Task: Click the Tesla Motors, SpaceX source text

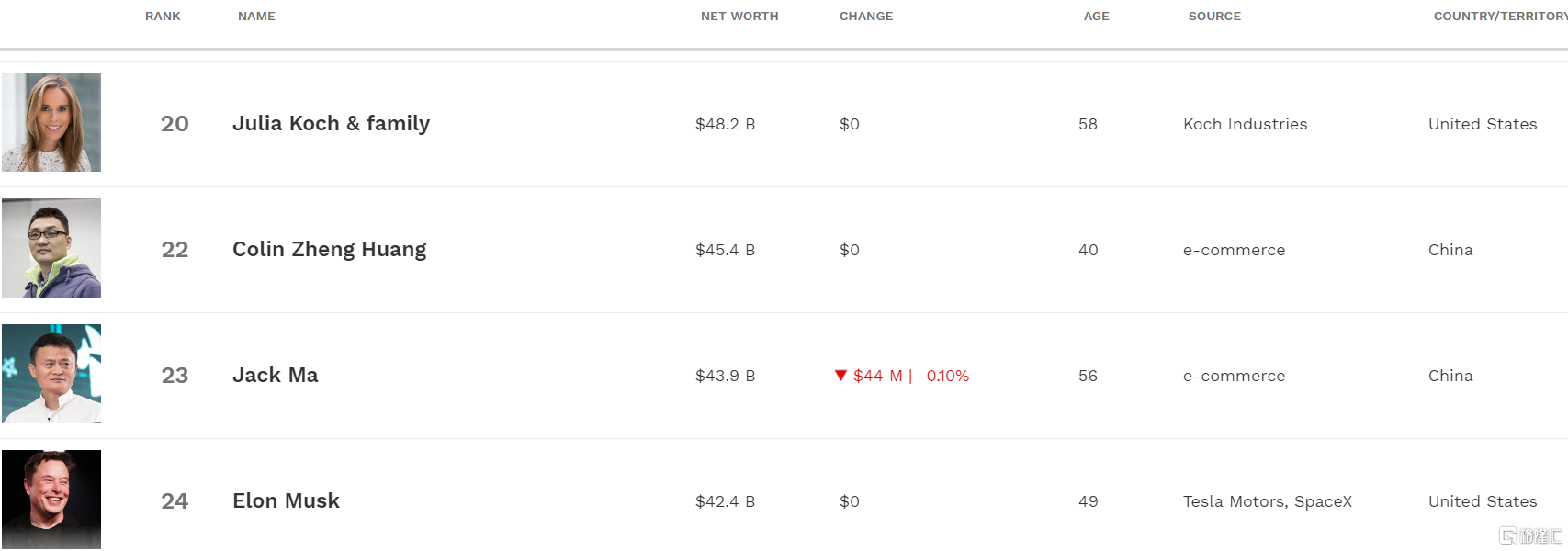Action: [x=1268, y=501]
